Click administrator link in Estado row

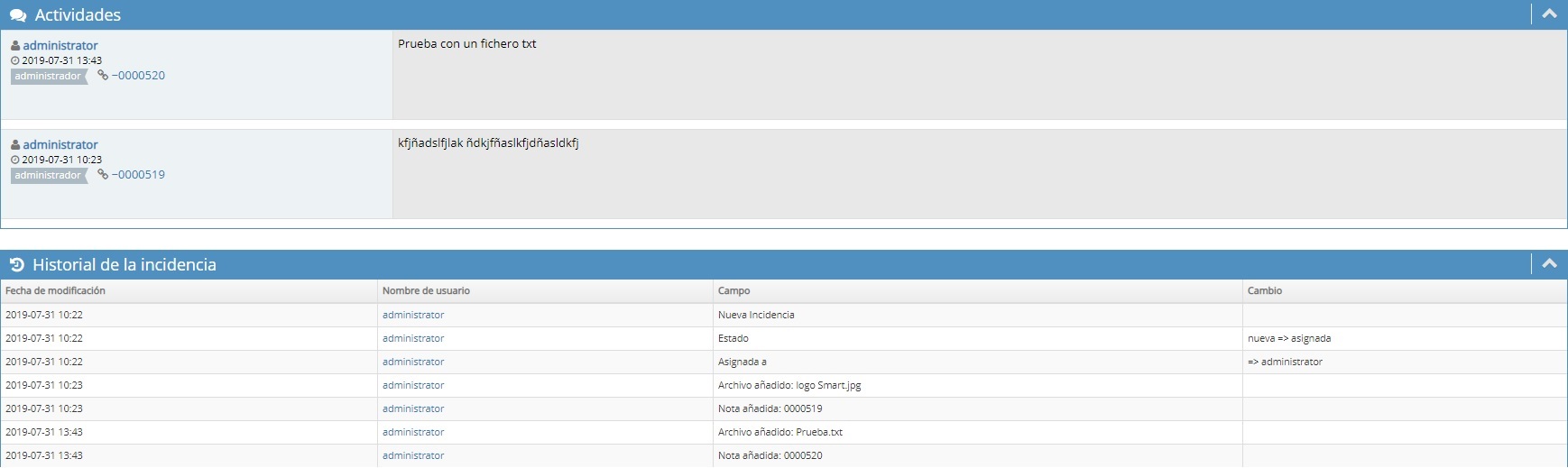pos(413,338)
